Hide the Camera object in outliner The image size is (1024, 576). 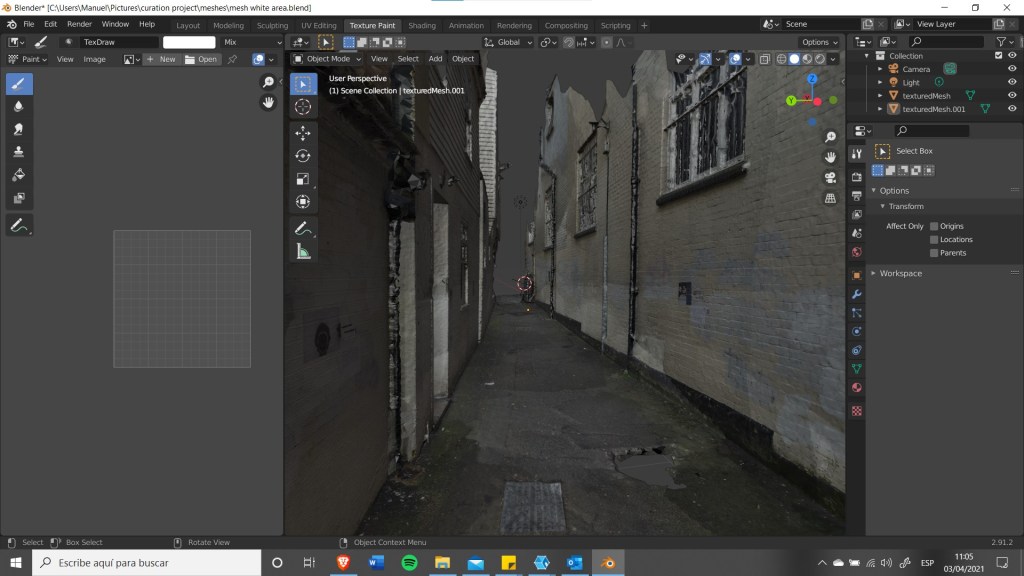[x=1012, y=69]
